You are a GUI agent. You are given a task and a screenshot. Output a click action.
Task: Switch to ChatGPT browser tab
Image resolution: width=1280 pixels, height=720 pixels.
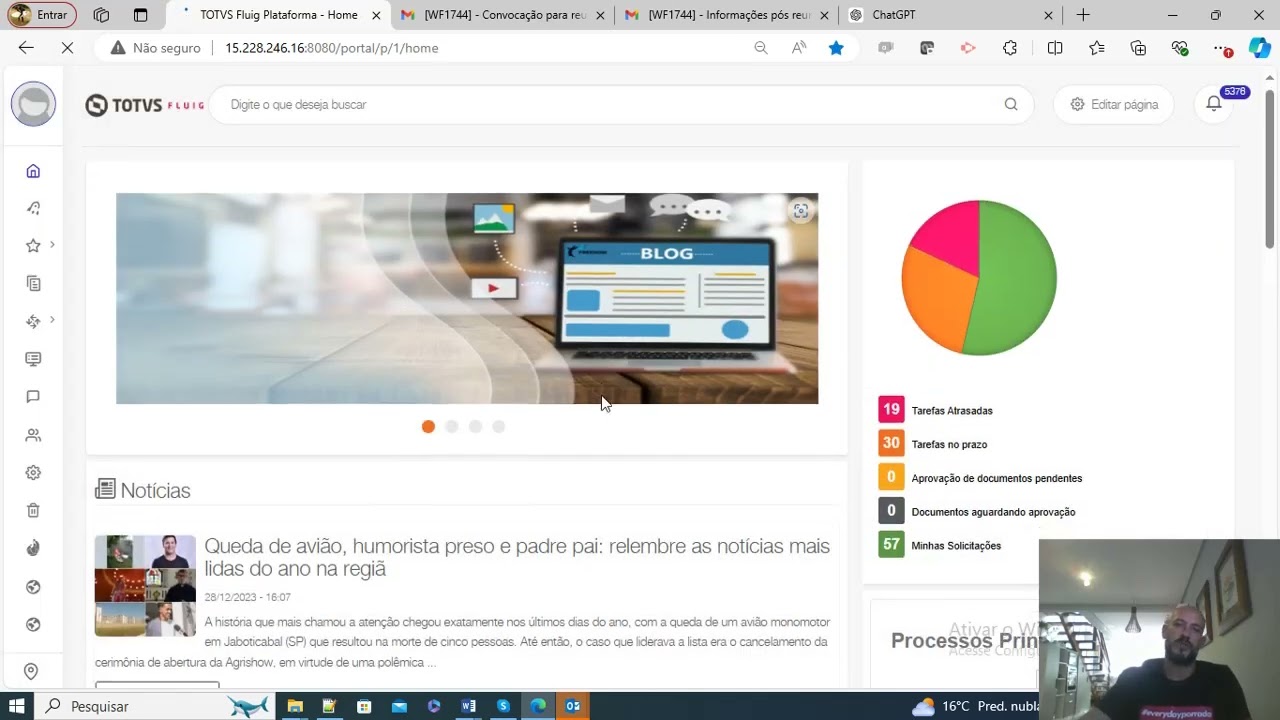click(950, 15)
